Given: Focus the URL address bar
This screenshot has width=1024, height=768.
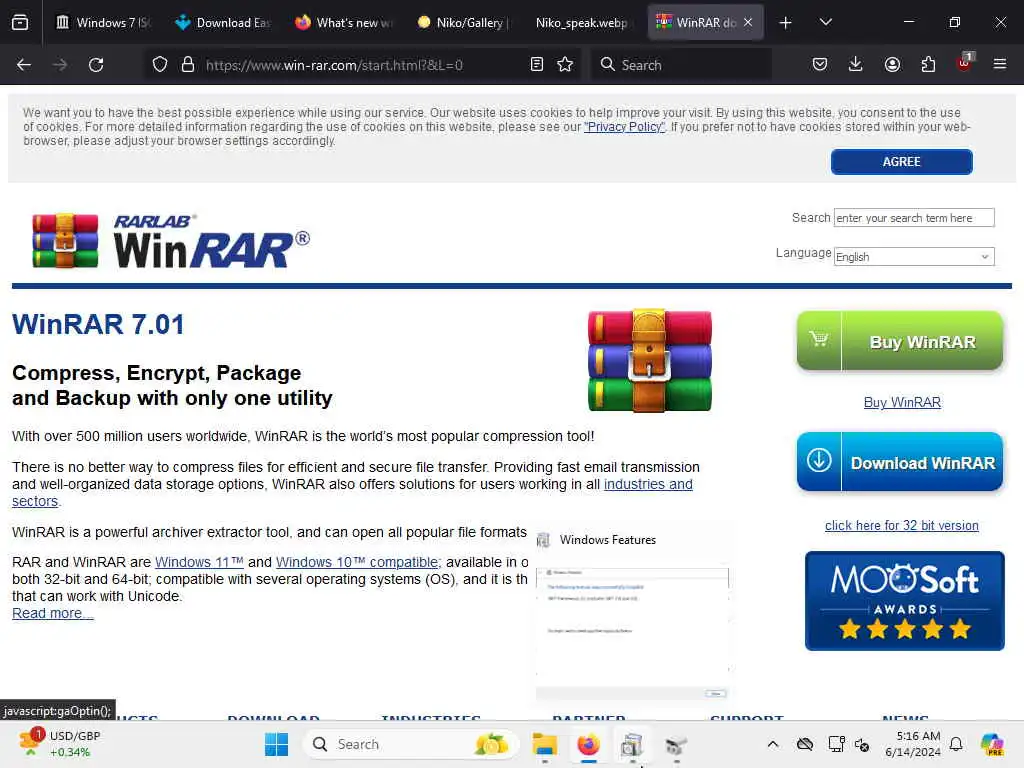Looking at the screenshot, I should [362, 65].
